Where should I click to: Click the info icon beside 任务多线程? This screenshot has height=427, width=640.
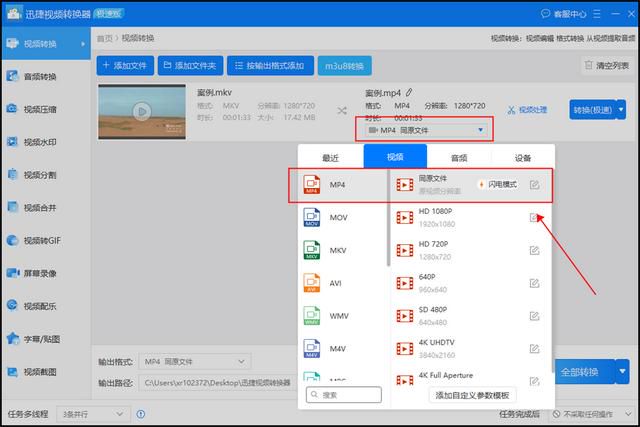(141, 414)
